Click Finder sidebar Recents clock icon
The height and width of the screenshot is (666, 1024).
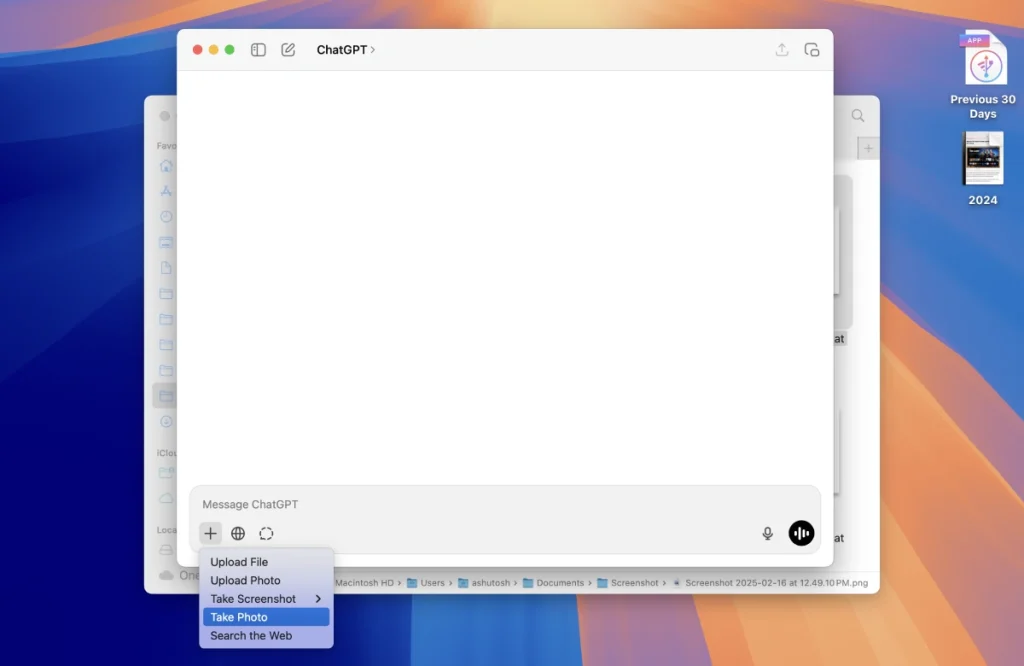(166, 217)
